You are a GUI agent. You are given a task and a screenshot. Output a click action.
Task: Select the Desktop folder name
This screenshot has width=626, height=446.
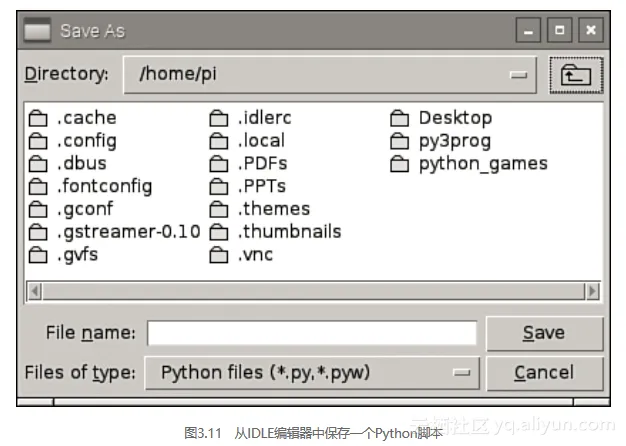(x=456, y=119)
